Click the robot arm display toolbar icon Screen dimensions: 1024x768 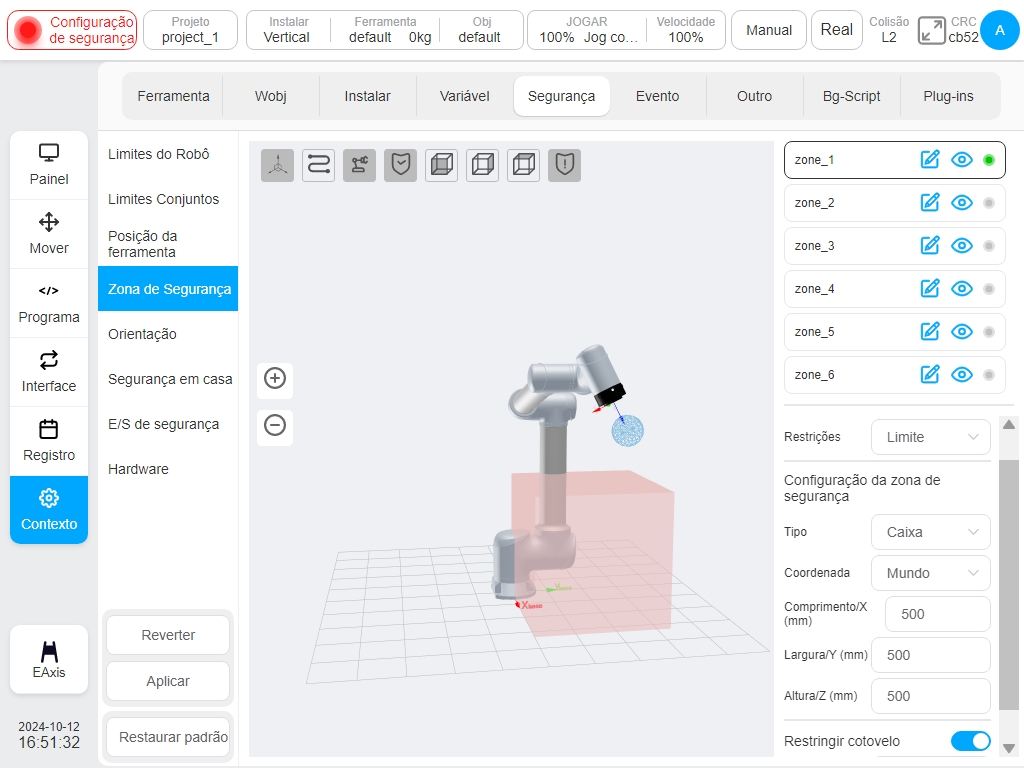pyautogui.click(x=359, y=165)
